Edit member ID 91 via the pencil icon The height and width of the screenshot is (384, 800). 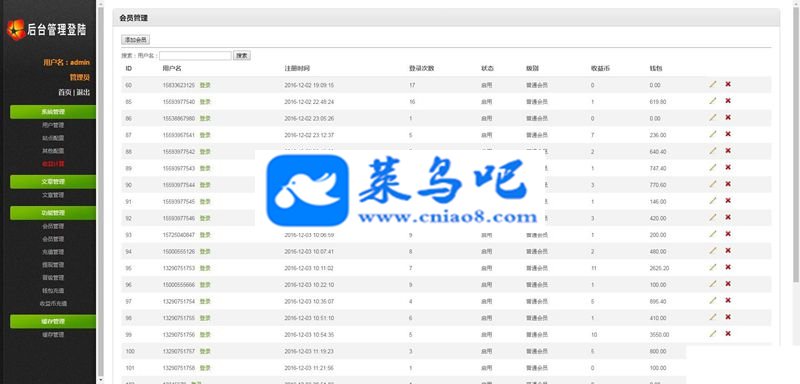click(x=713, y=201)
